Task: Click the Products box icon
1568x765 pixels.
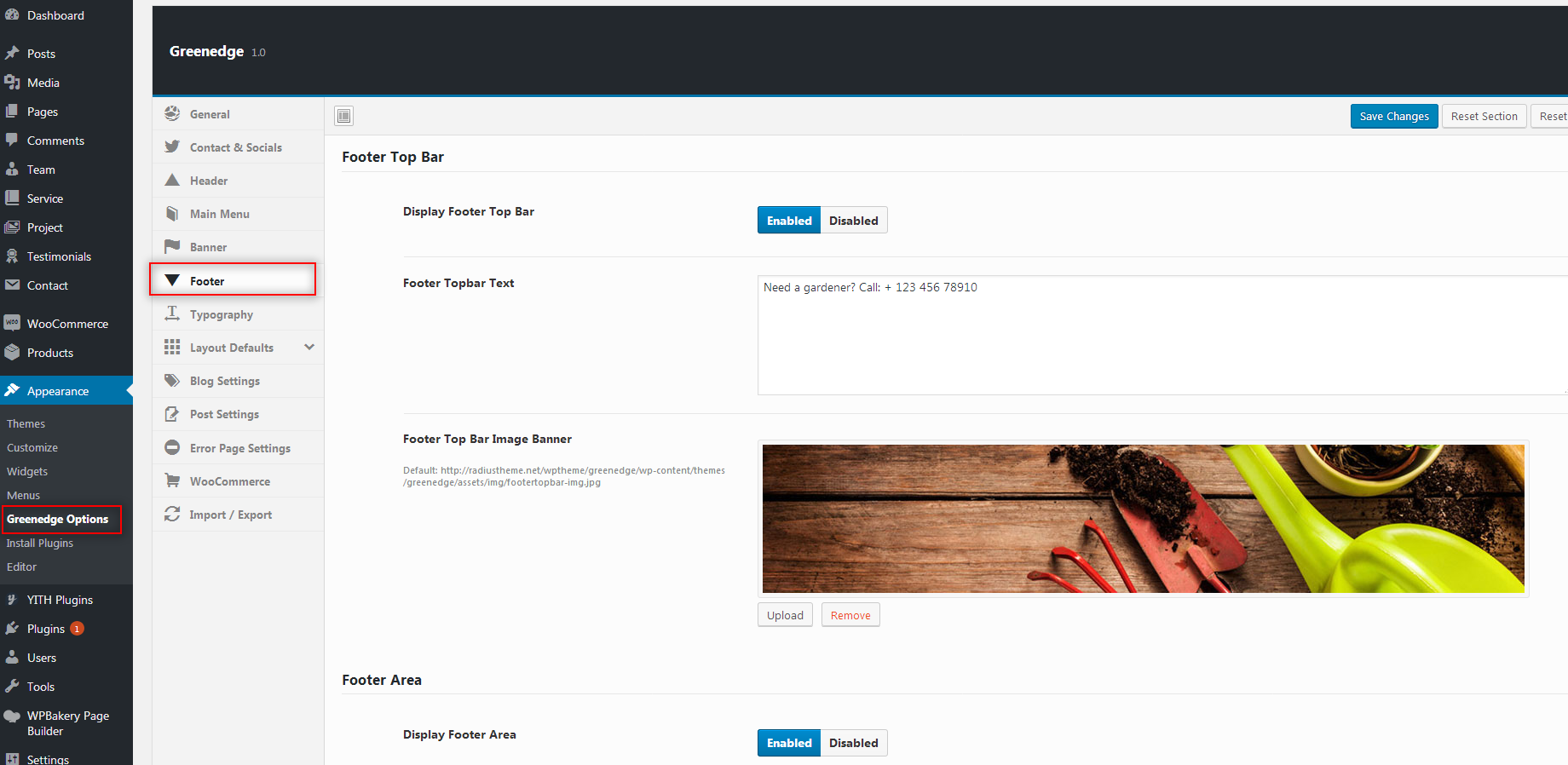Action: point(12,352)
